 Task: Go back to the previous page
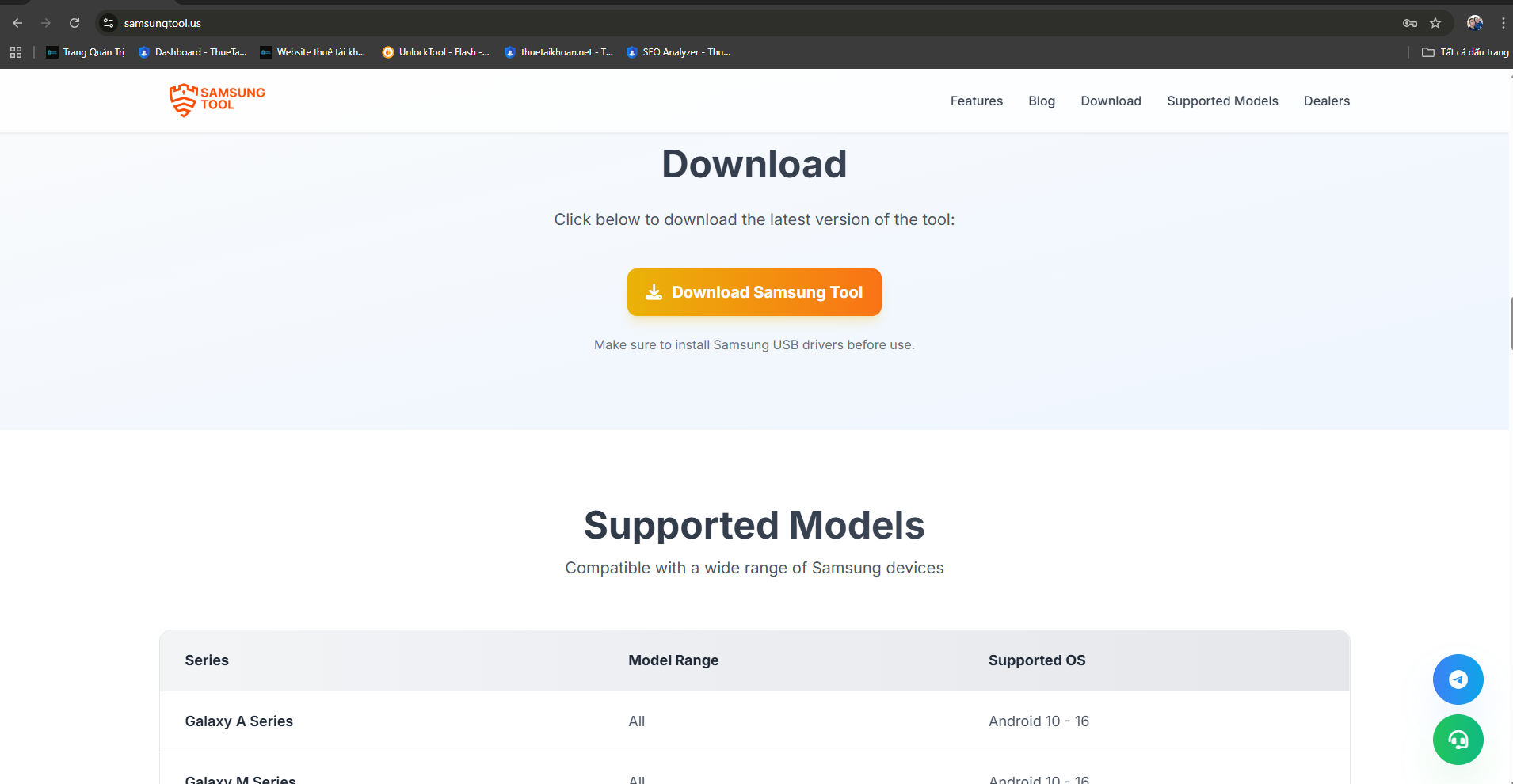[17, 23]
